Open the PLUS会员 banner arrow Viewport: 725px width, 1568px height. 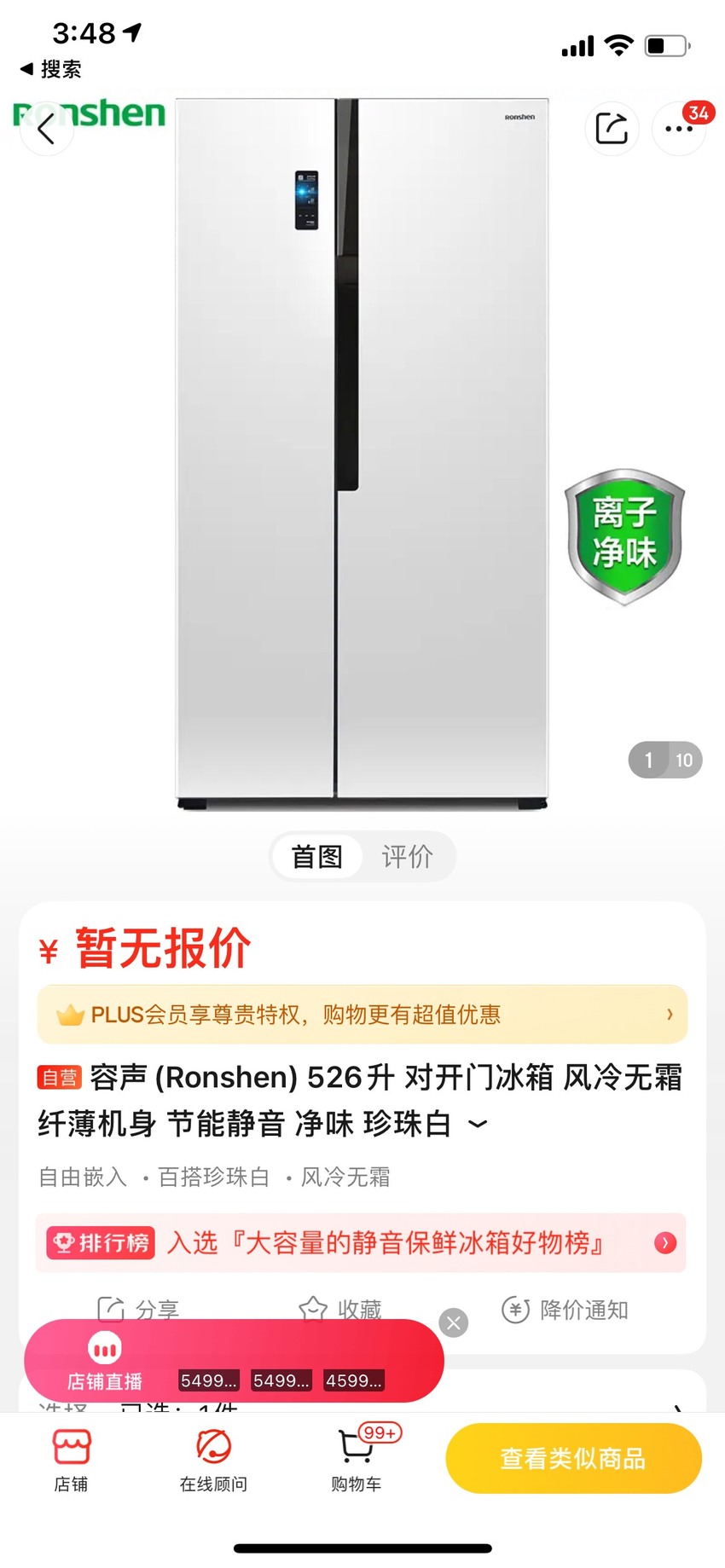pyautogui.click(x=670, y=1014)
